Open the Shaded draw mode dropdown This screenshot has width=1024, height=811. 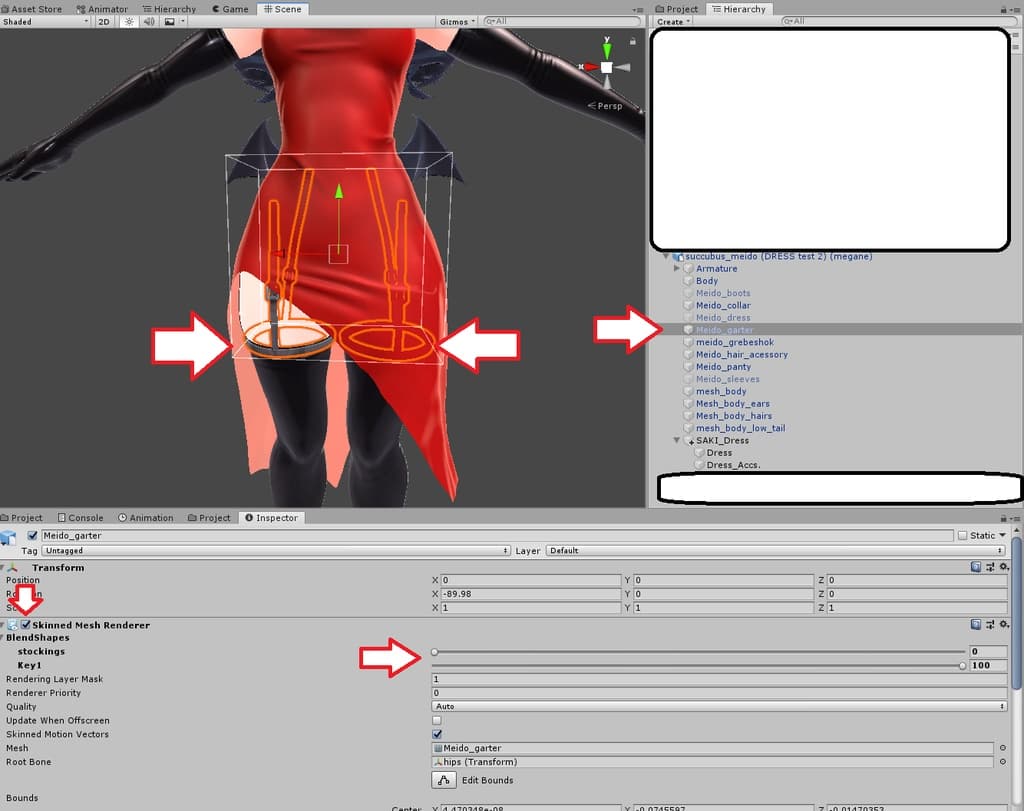click(47, 21)
